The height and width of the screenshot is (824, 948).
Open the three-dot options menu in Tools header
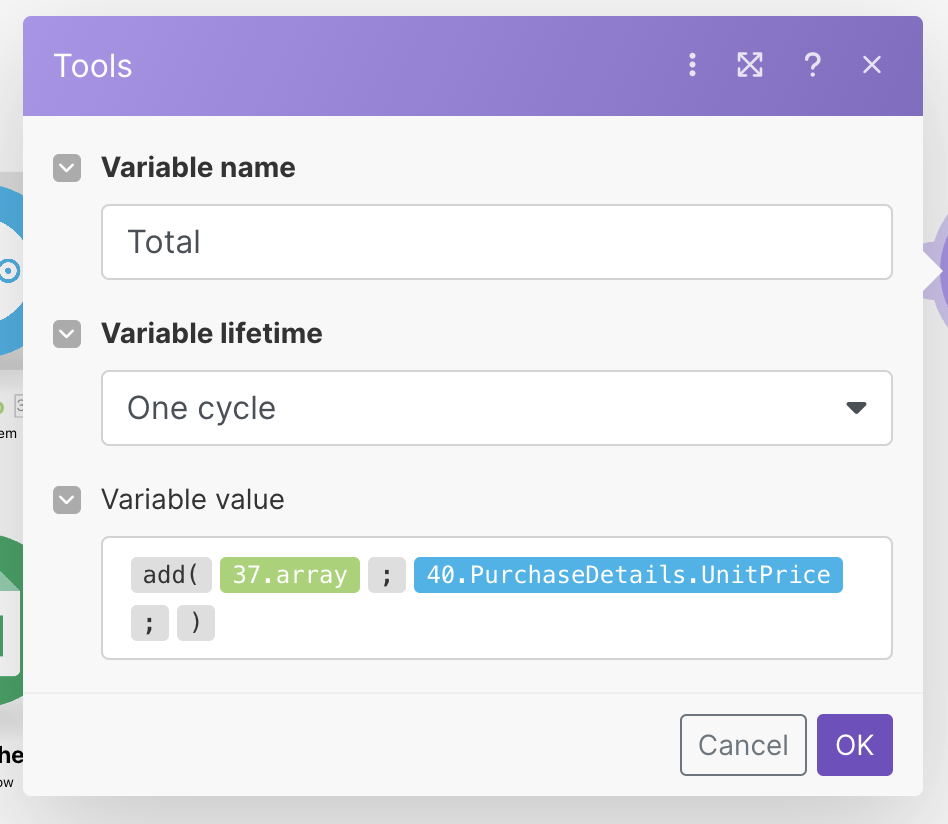(x=692, y=66)
